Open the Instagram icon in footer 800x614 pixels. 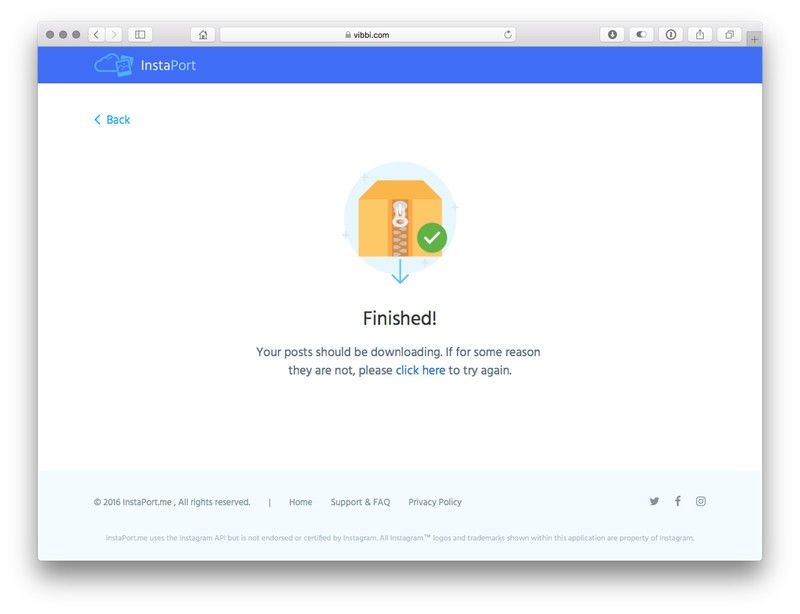701,501
